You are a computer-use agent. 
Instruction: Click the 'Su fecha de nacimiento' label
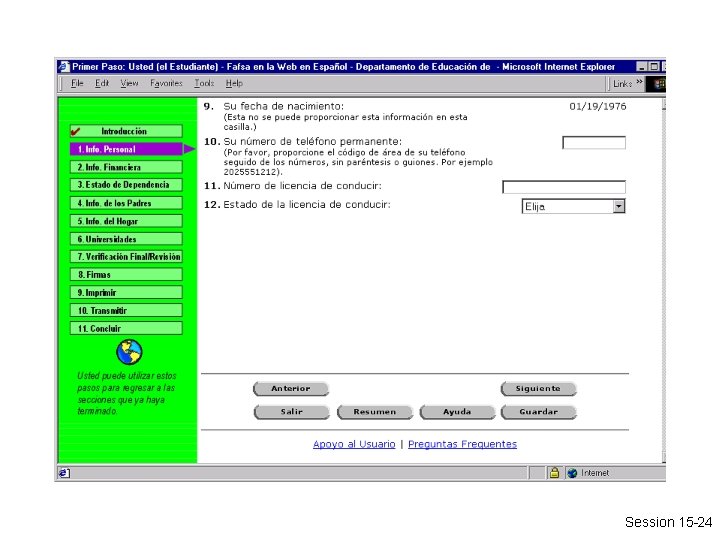point(283,106)
